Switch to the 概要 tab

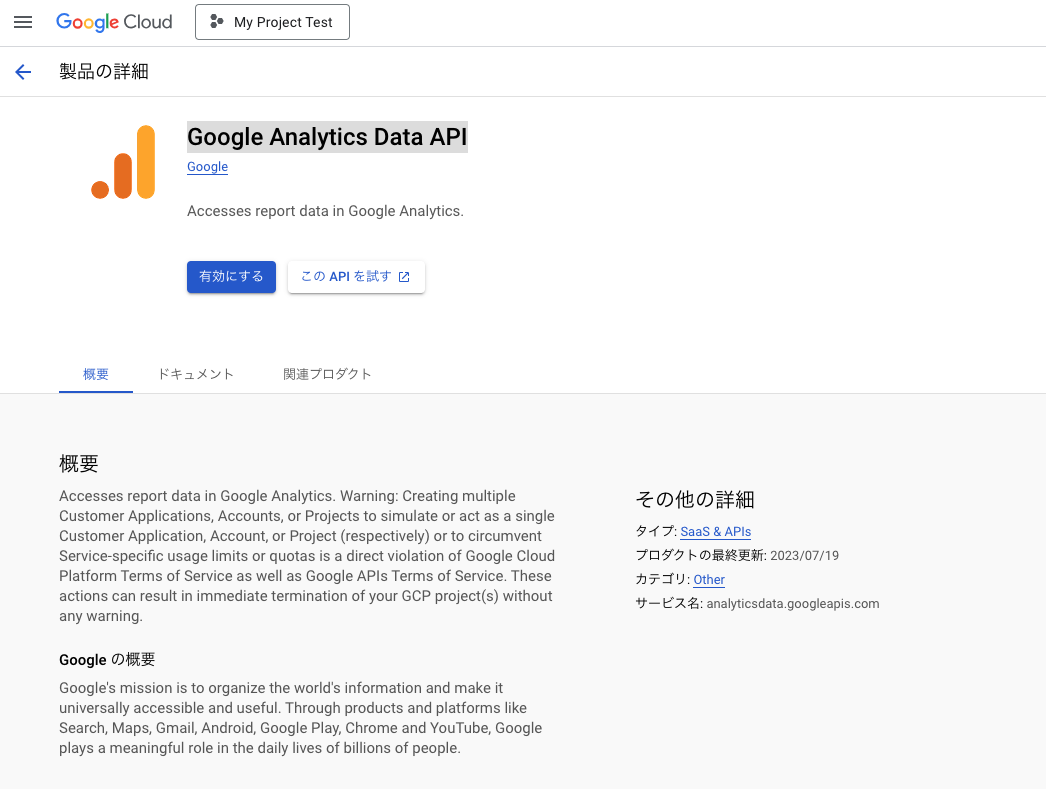[x=96, y=374]
